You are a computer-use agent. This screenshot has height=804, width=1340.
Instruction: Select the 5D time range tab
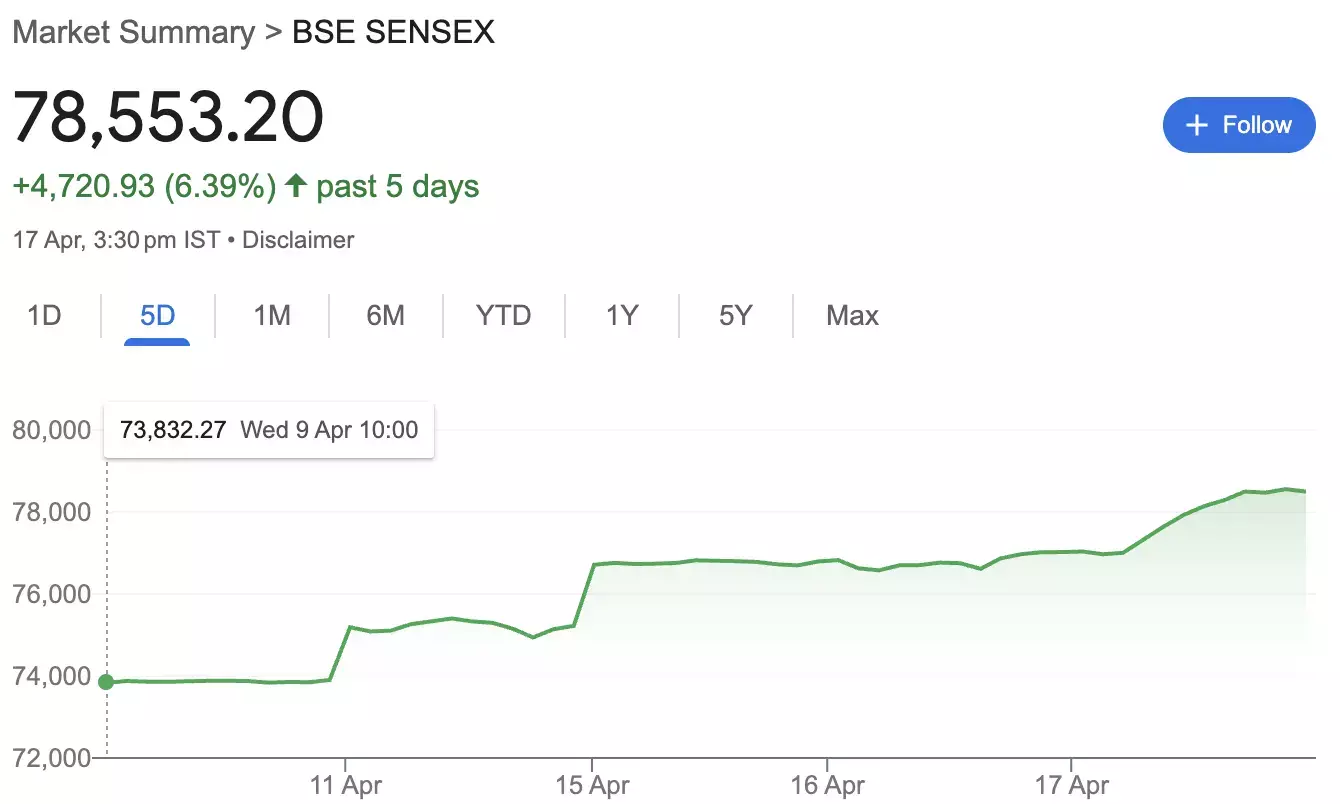click(x=155, y=315)
